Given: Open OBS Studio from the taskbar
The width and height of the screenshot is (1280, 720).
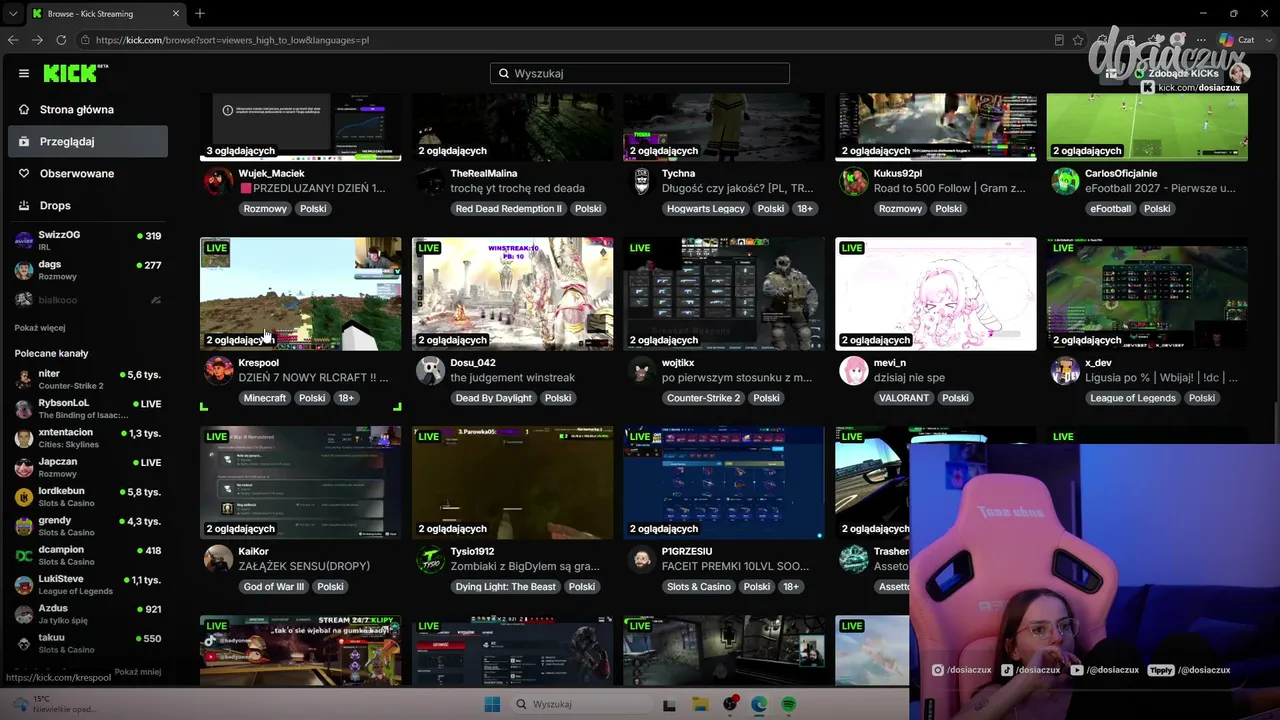Looking at the screenshot, I should 730,705.
